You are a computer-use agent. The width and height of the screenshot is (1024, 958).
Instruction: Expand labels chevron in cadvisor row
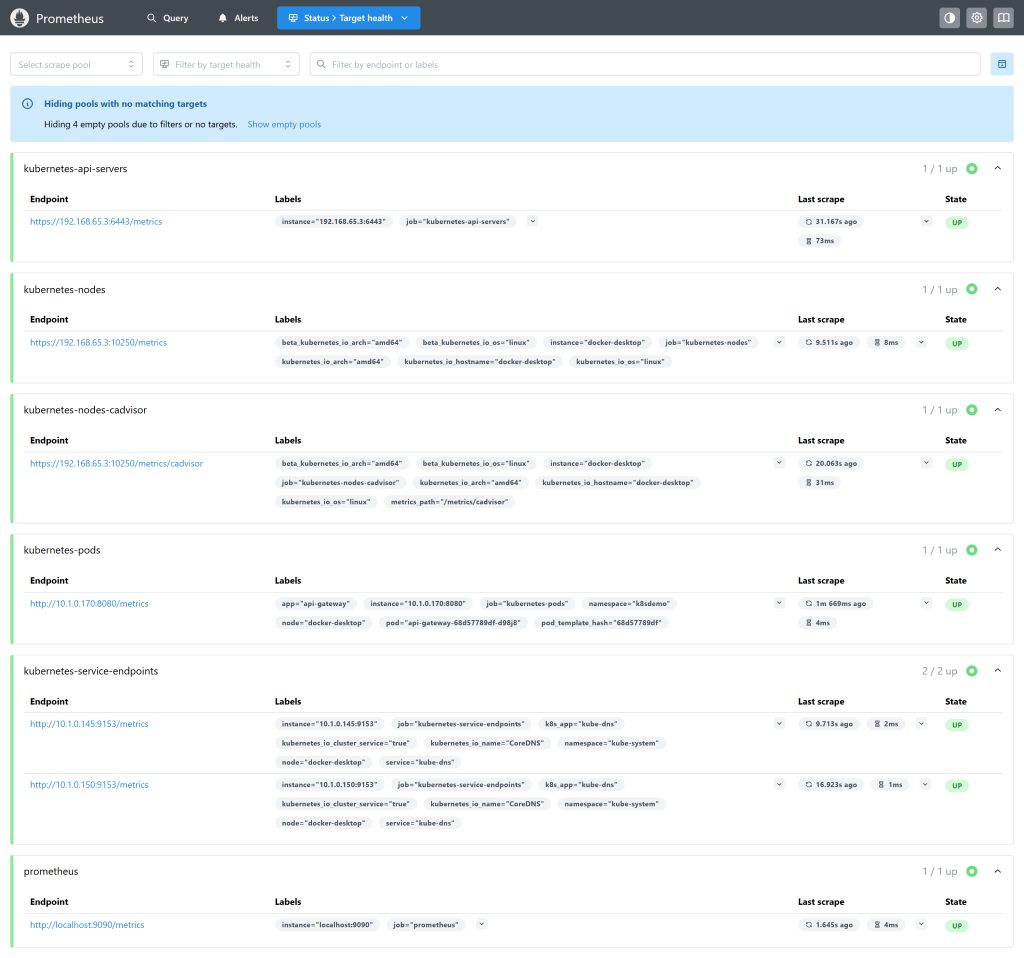point(779,463)
